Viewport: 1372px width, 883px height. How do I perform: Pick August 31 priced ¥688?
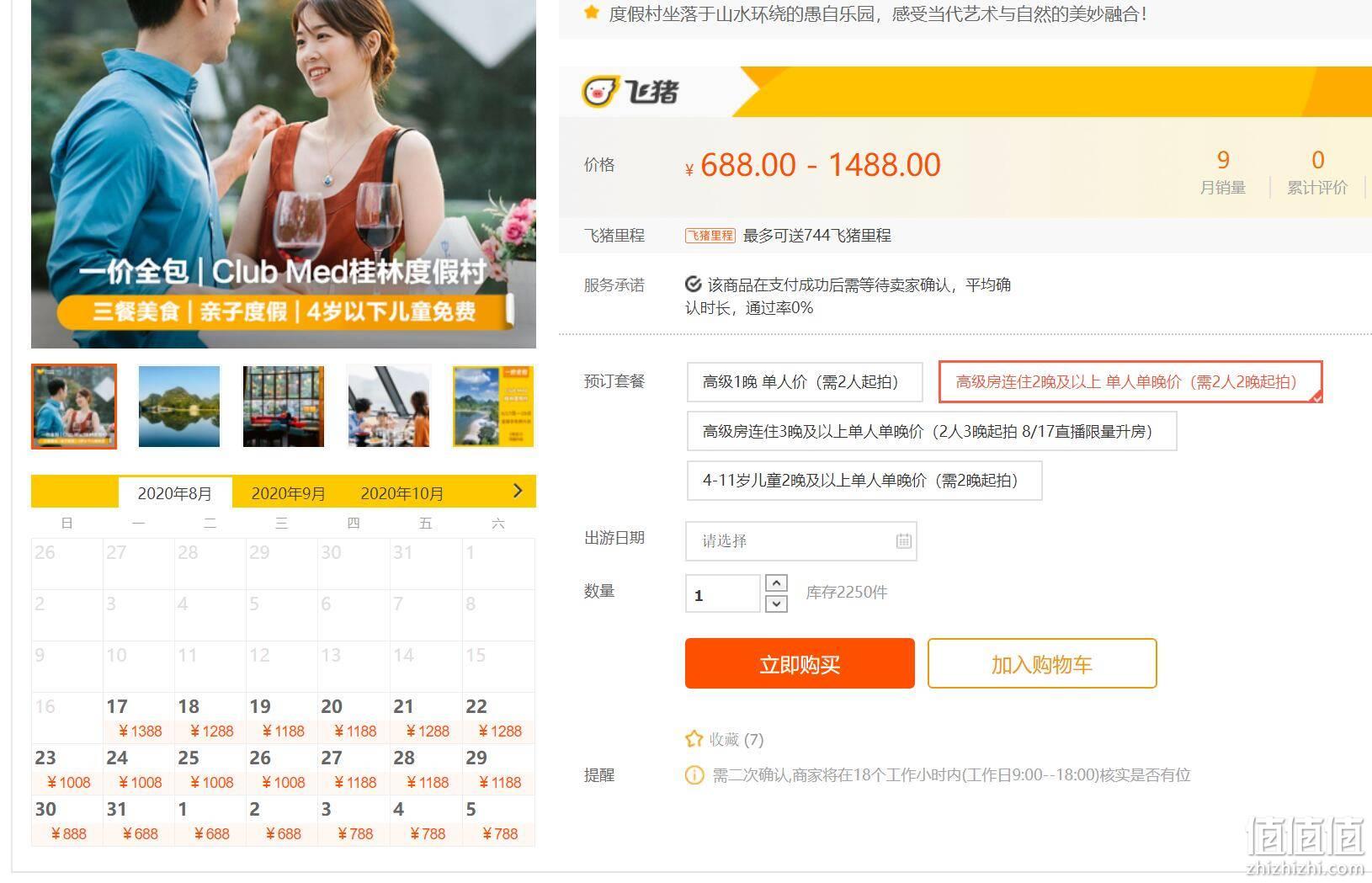pos(139,821)
